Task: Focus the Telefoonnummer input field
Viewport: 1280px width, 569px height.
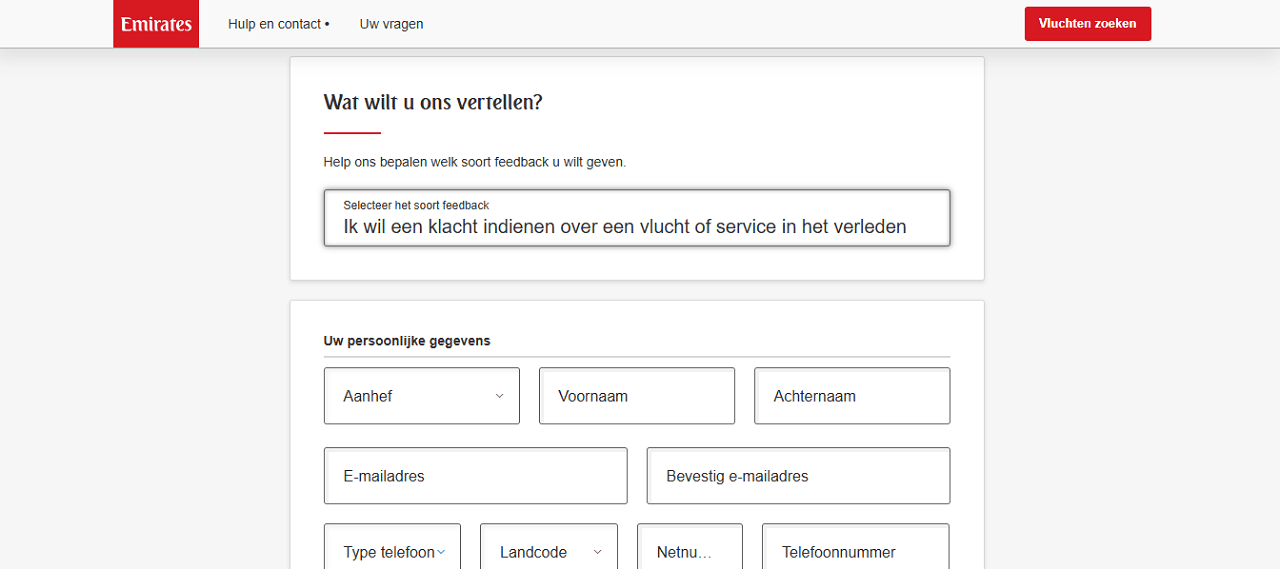Action: 856,547
